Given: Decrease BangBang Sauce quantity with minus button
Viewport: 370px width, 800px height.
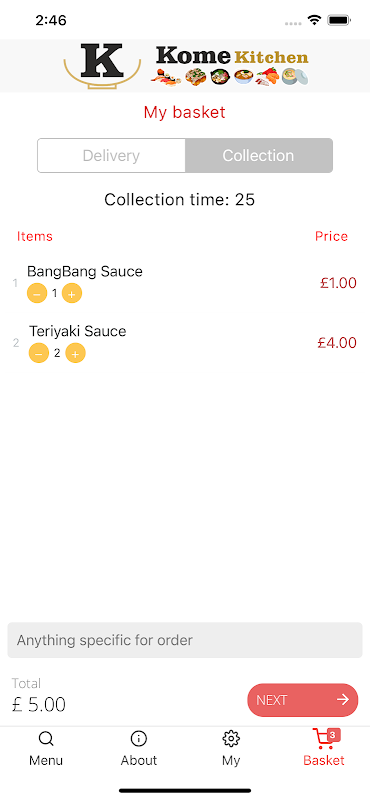Looking at the screenshot, I should tap(37, 293).
